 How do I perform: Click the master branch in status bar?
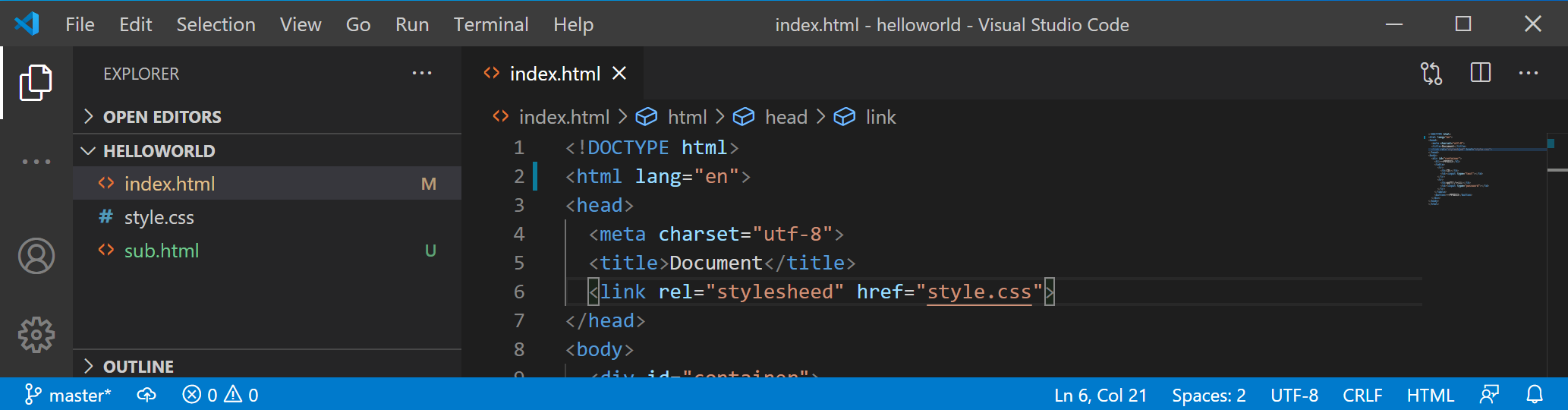[68, 395]
